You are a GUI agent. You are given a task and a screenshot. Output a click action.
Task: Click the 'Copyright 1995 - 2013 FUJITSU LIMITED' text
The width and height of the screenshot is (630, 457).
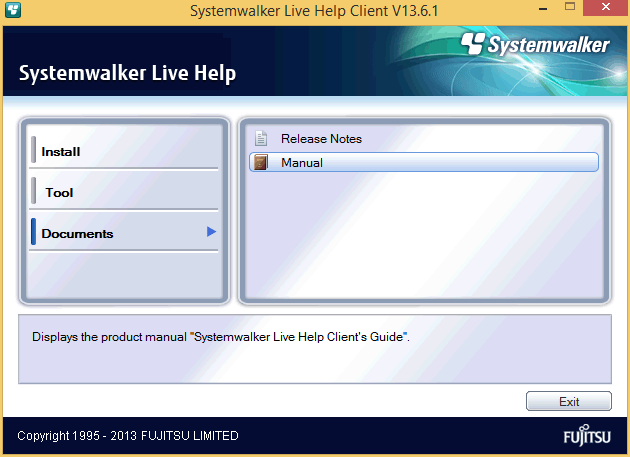tap(128, 436)
